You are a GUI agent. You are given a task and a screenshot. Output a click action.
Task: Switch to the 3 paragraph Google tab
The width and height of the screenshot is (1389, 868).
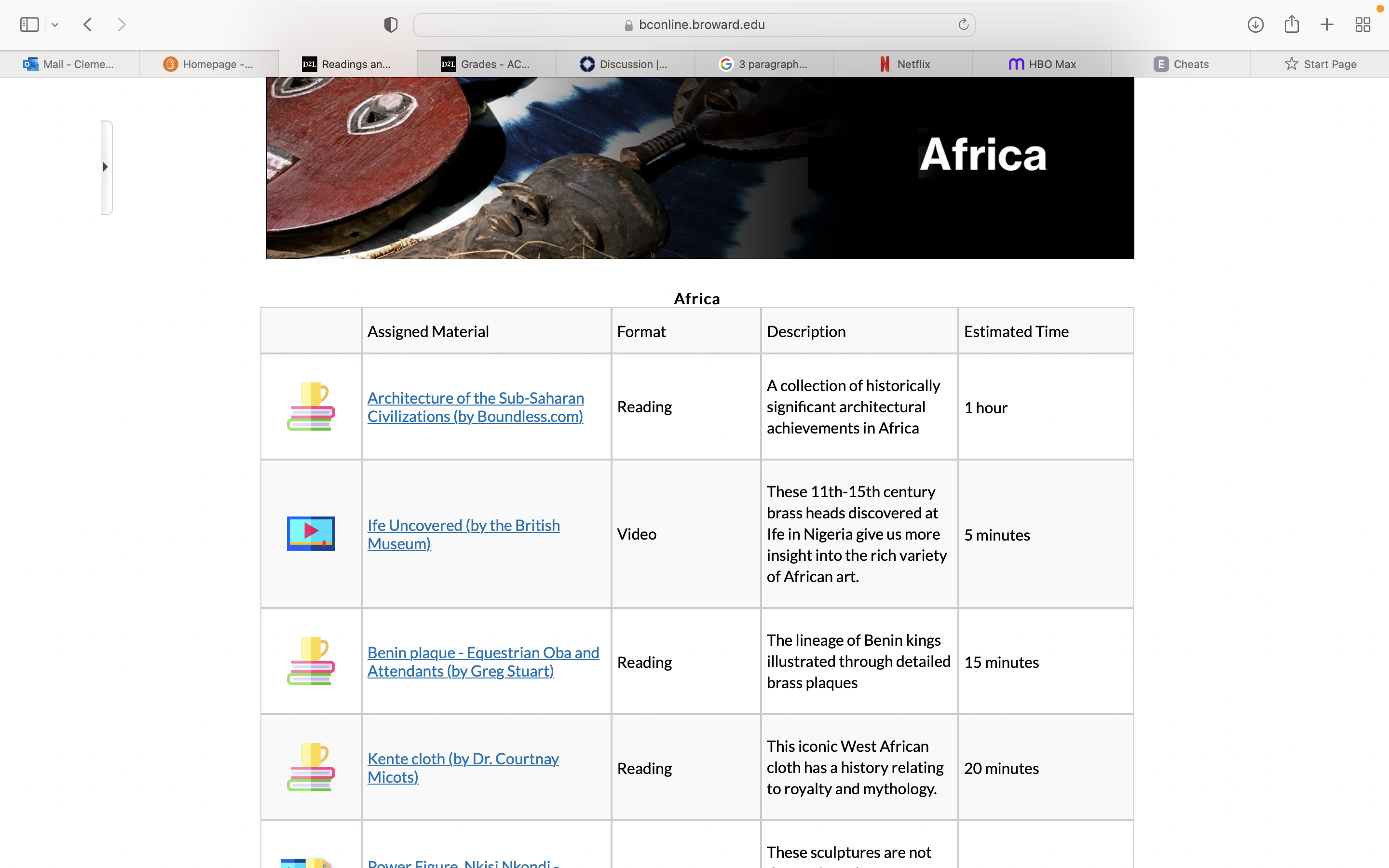click(764, 64)
